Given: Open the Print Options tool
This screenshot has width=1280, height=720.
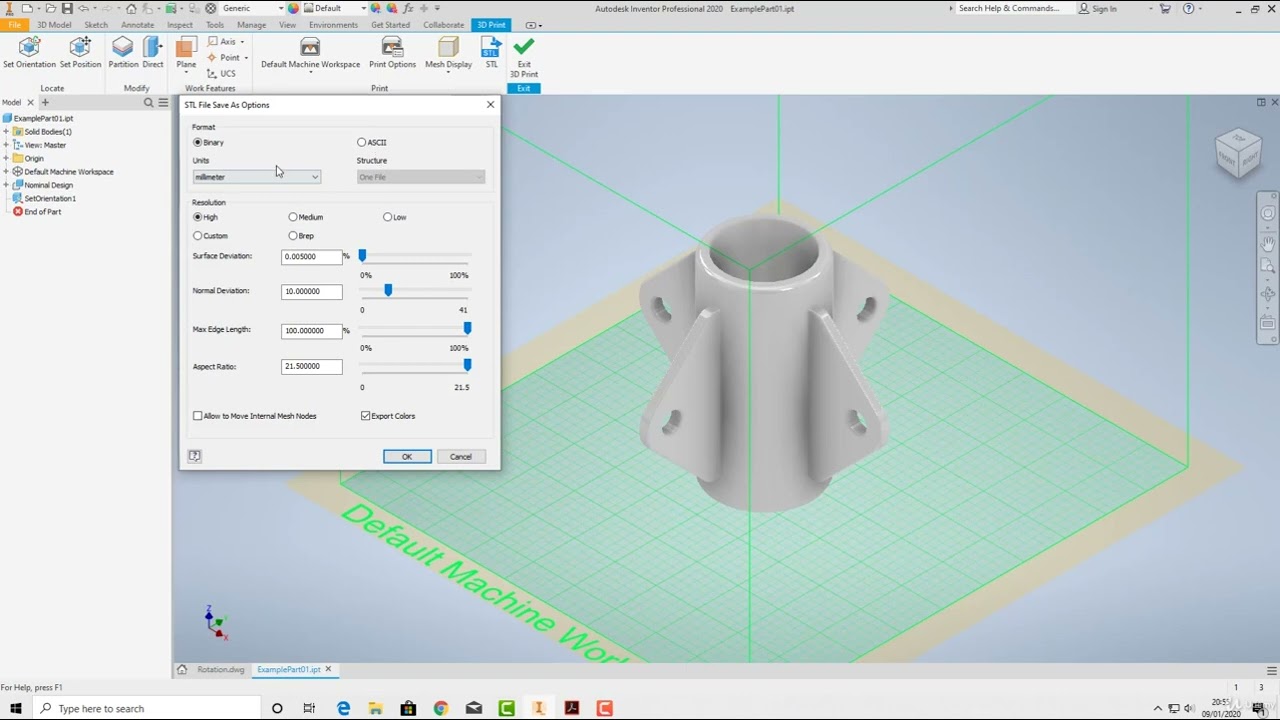Looking at the screenshot, I should (x=392, y=53).
